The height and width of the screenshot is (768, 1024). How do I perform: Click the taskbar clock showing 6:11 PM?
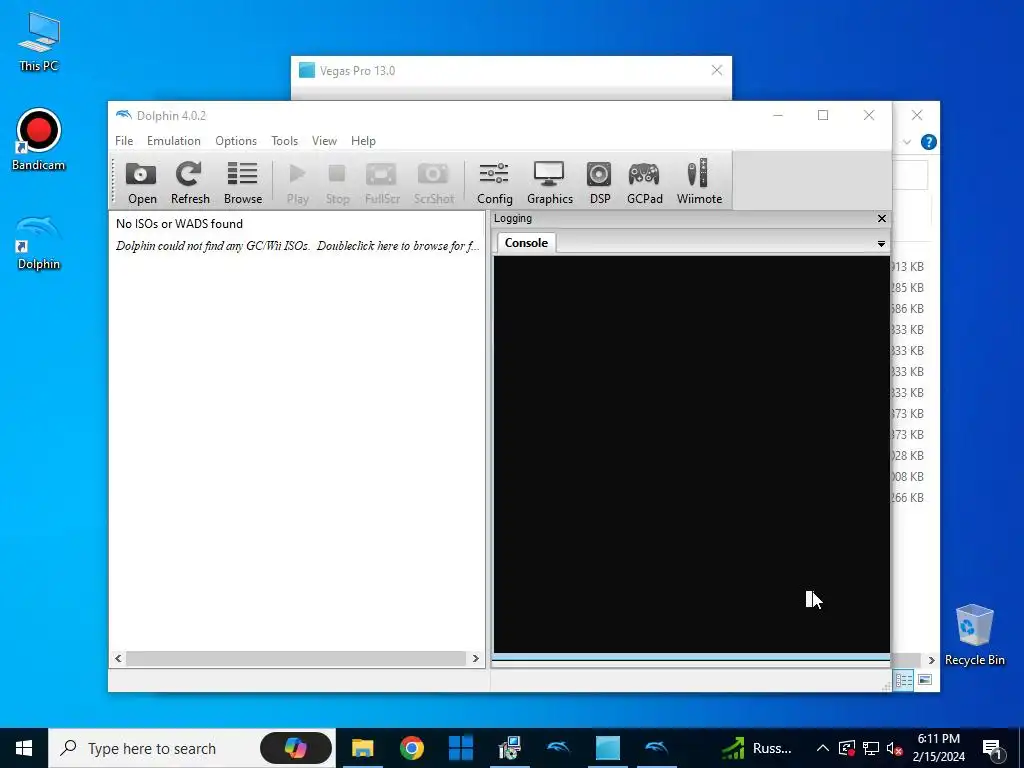pos(938,748)
